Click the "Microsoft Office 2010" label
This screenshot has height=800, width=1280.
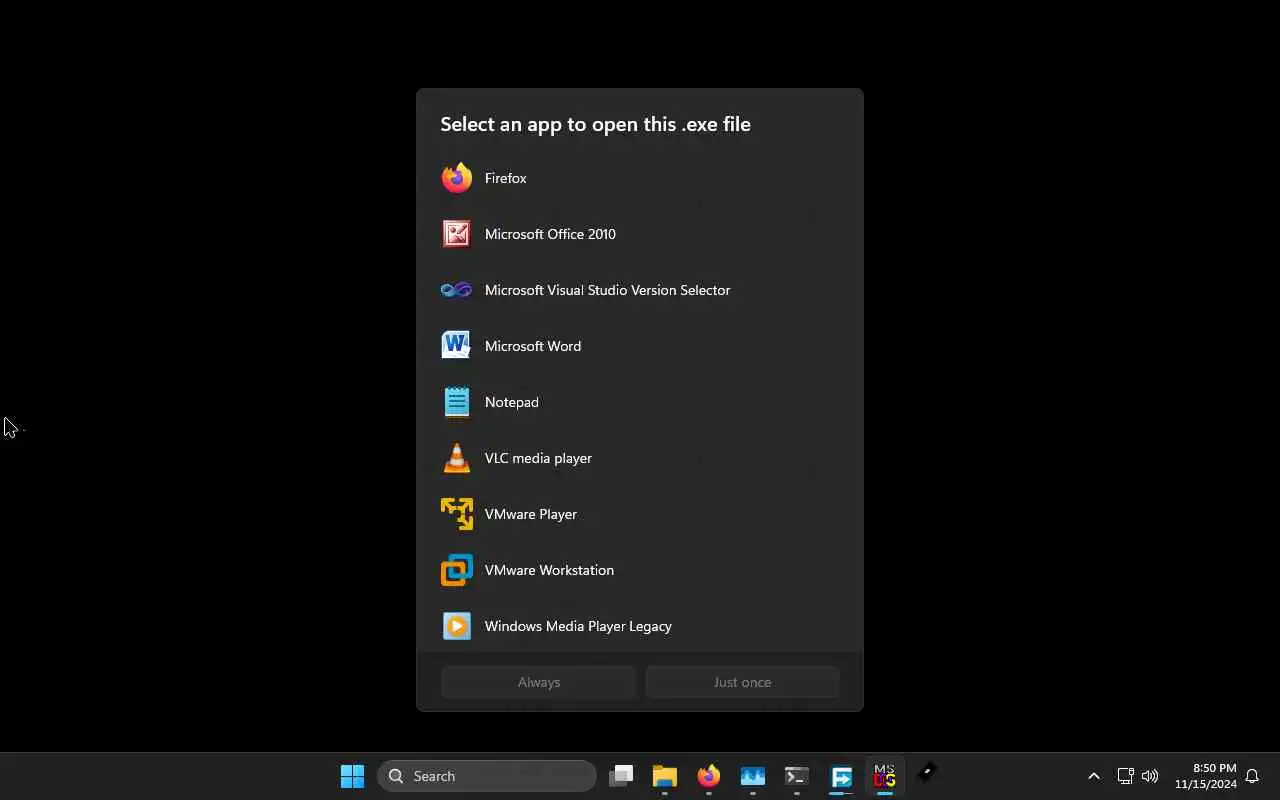[550, 234]
